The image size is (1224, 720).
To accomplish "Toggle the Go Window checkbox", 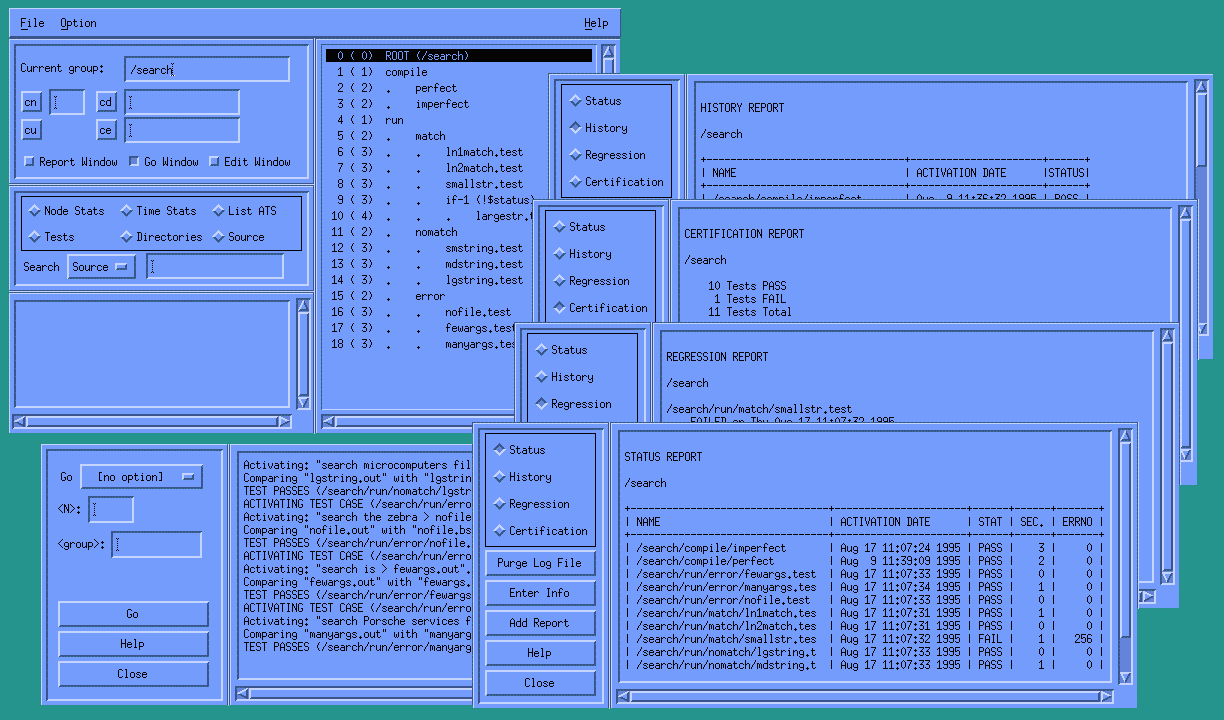I will 134,162.
